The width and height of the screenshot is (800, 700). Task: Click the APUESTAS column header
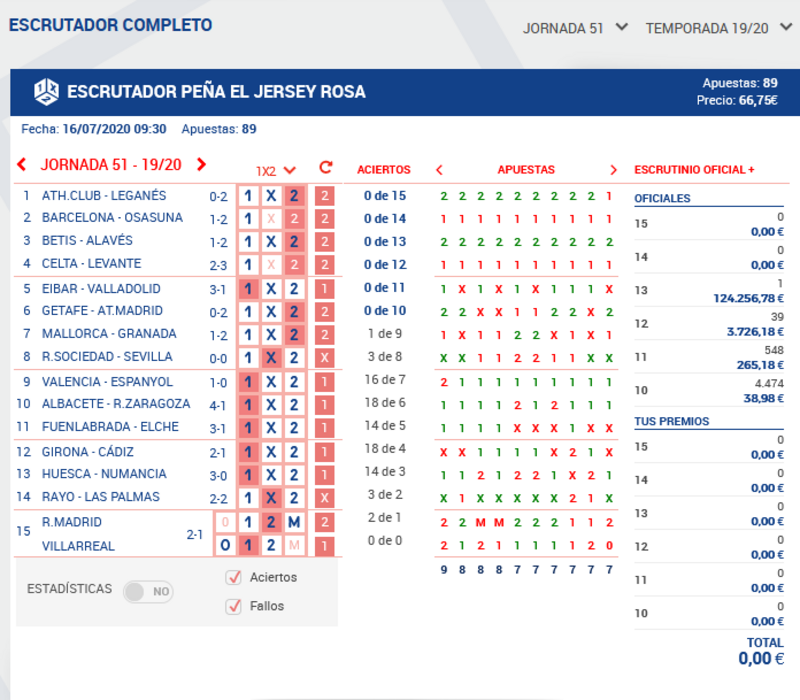(526, 170)
